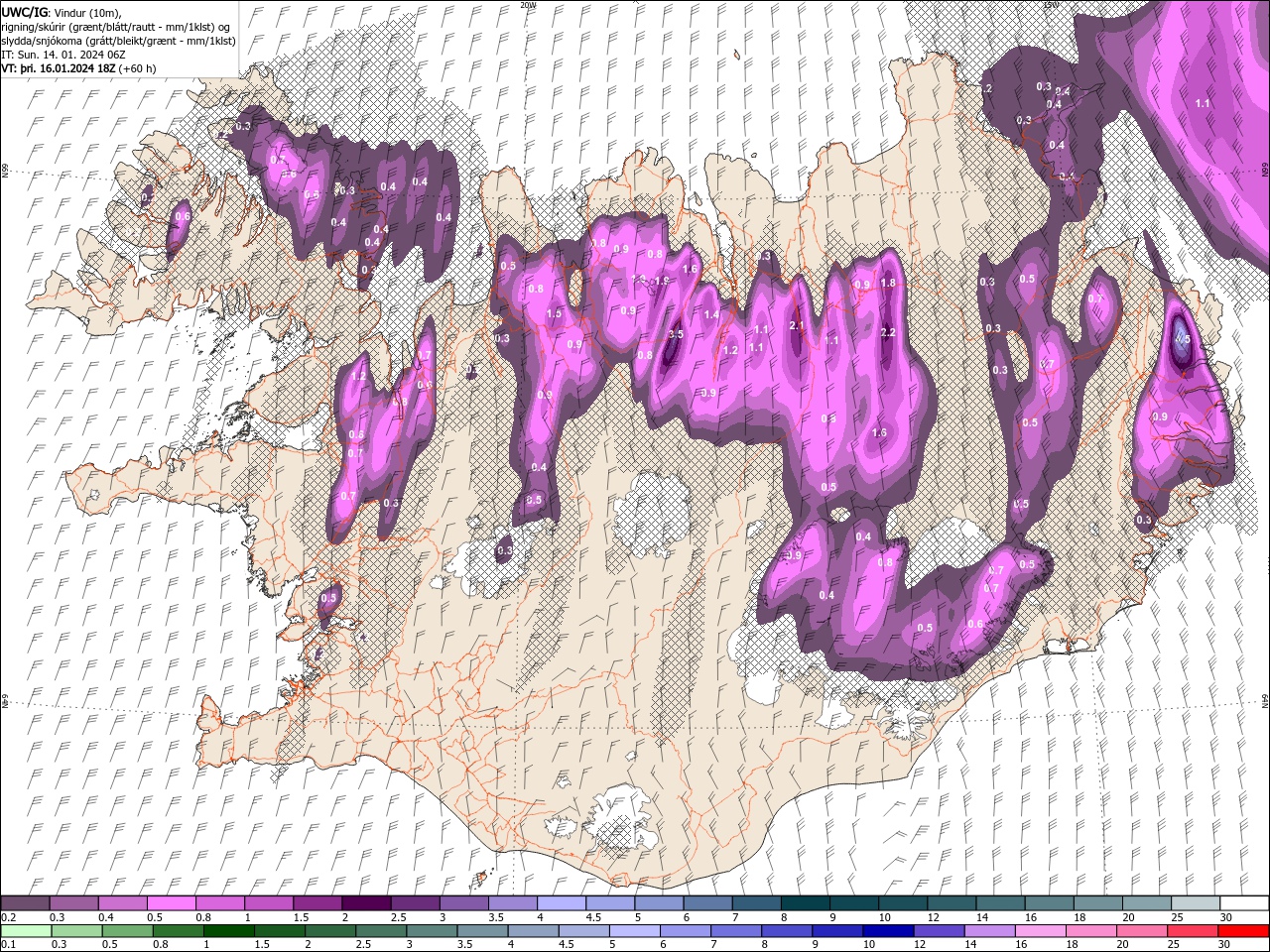This screenshot has width=1270, height=952.
Task: Click the snow legend swatch starting at 0.5
Action: point(172,903)
